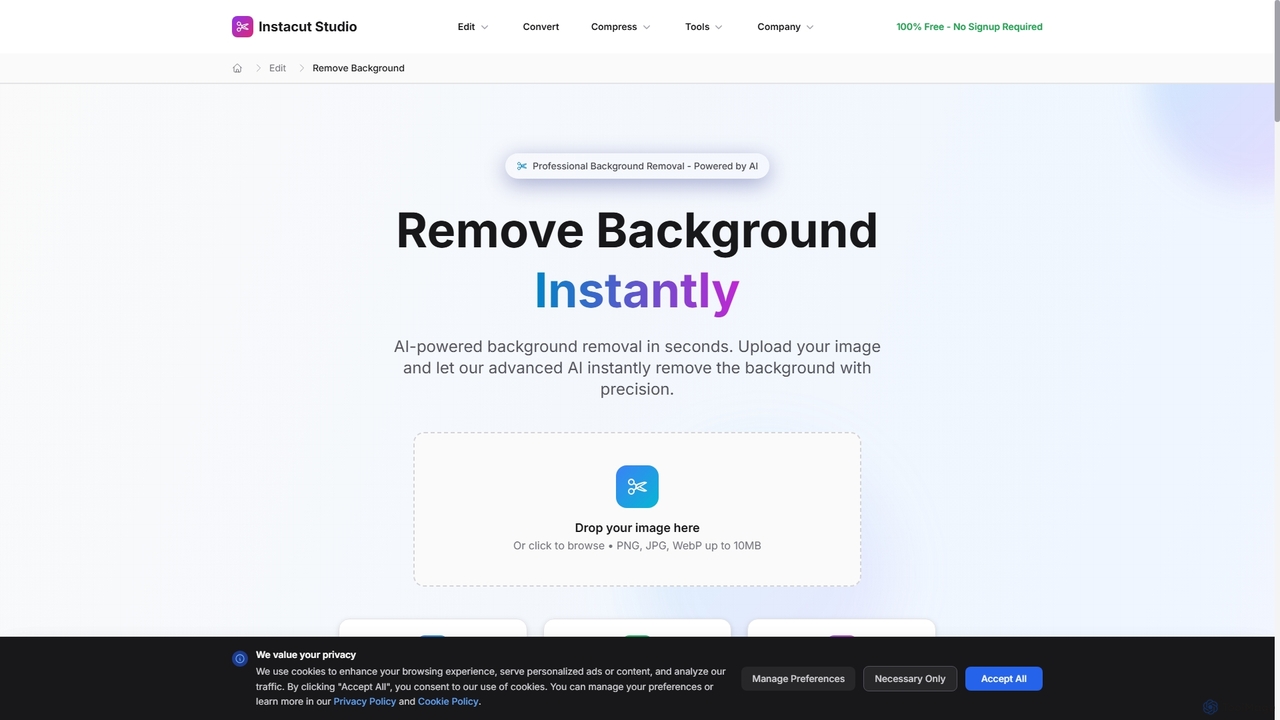Click the blue scissors upload icon

(637, 487)
